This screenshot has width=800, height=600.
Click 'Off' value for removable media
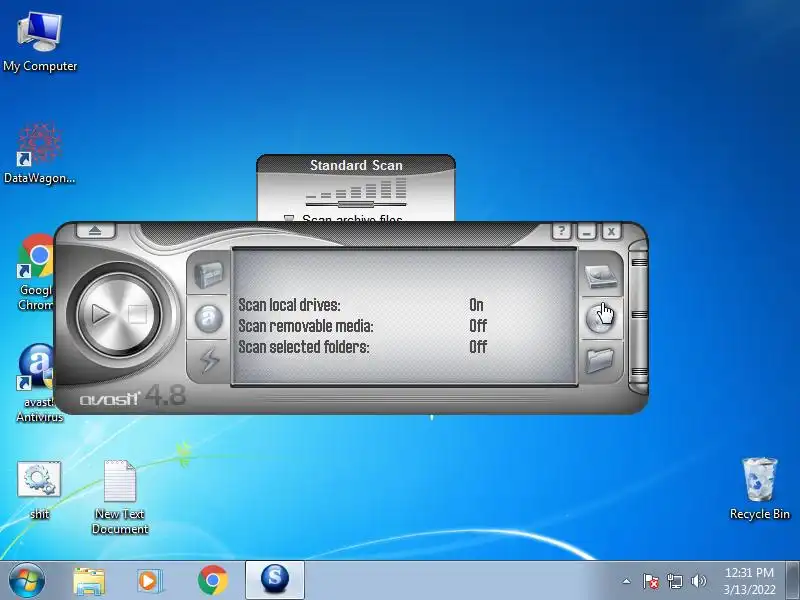click(x=478, y=326)
